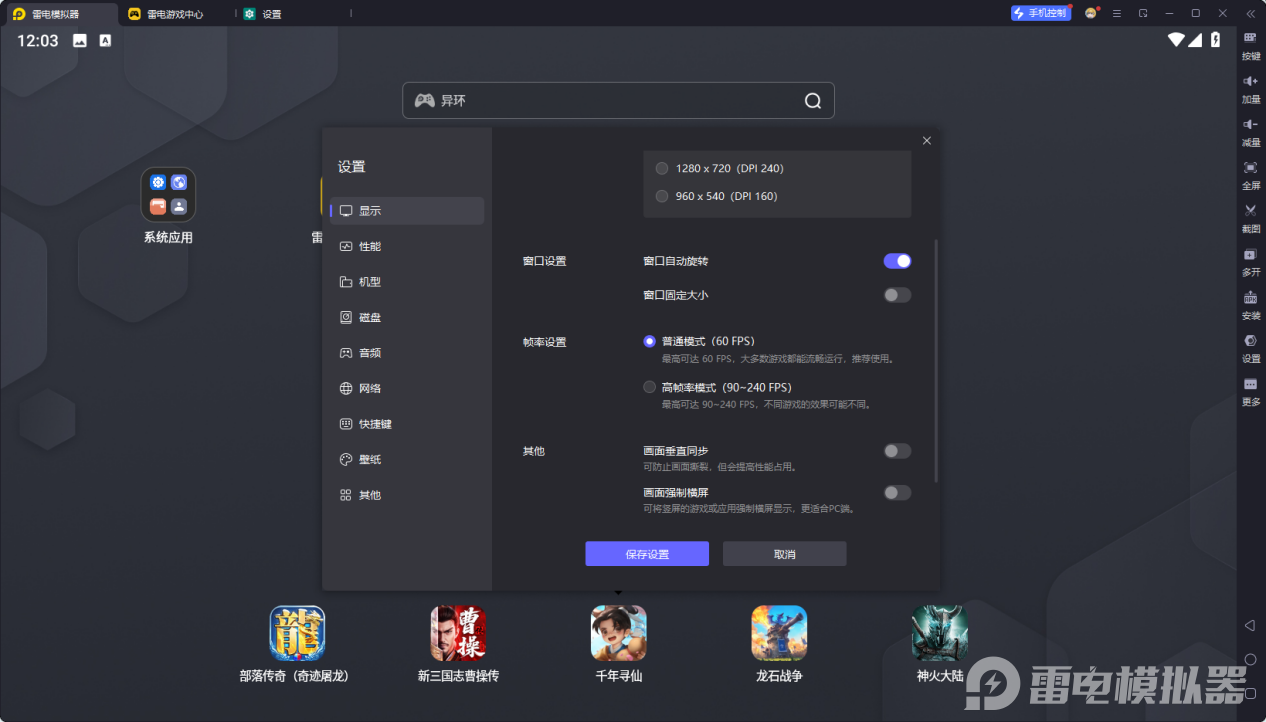Screen dimensions: 1266x722
Task: Toggle 画面强制横屏 force landscape switch
Action: click(x=897, y=492)
